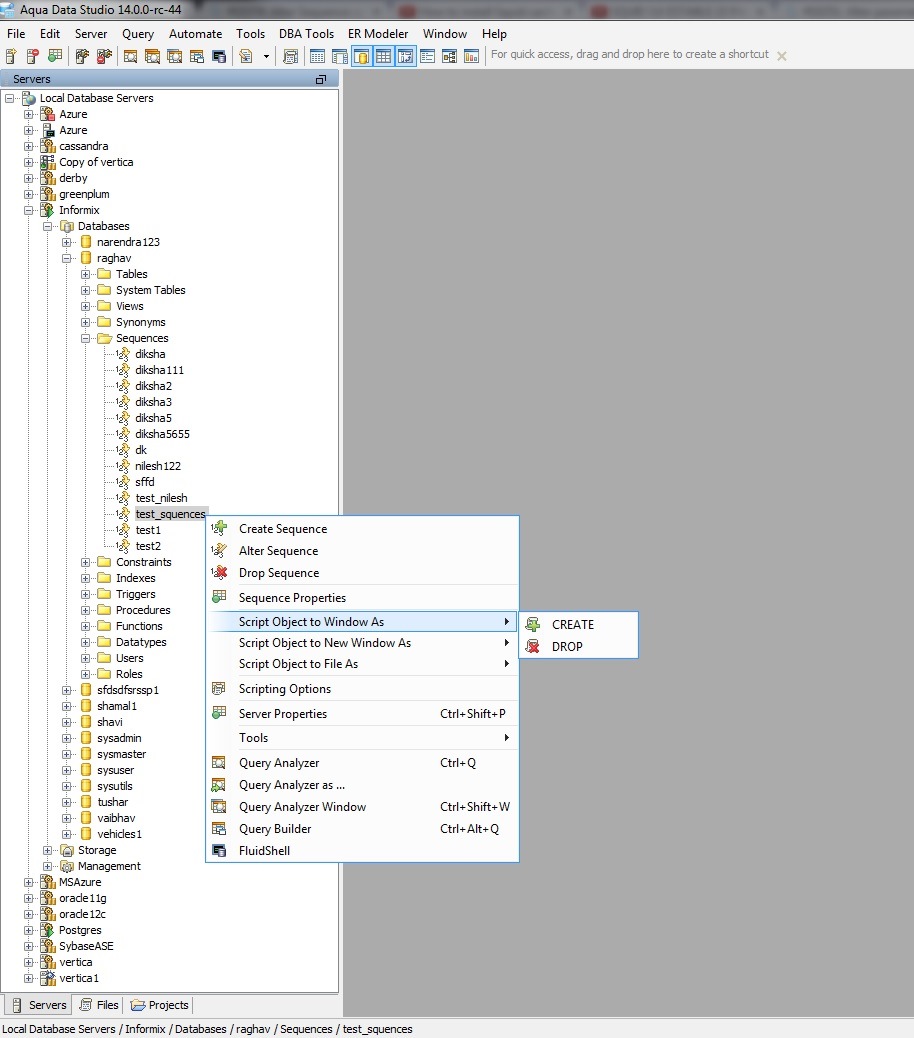Toggle the highlighted database cylinder view icon in the toolbar
The image size is (914, 1038).
pos(361,56)
